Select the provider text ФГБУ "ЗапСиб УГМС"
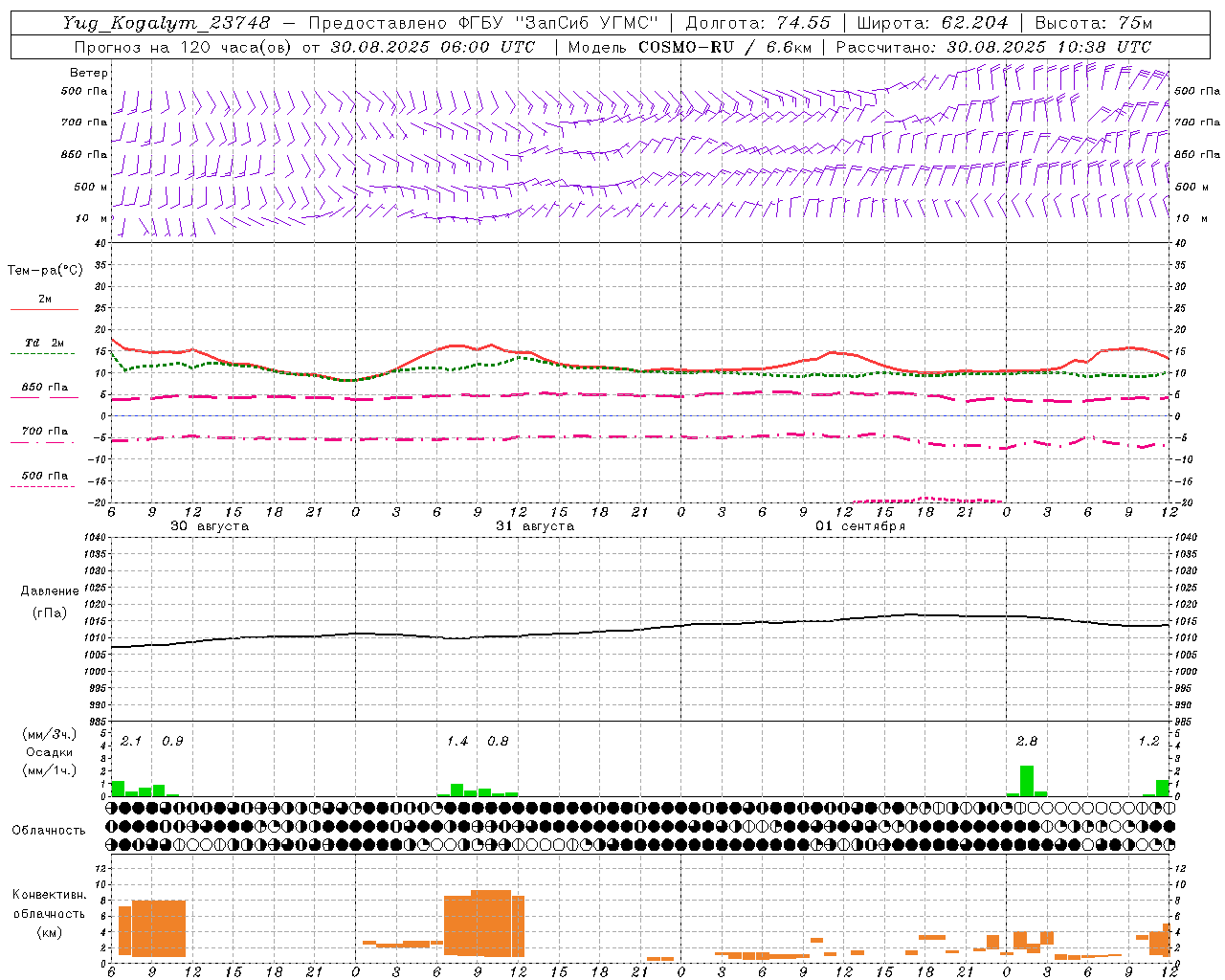The image size is (1225, 980). [x=560, y=23]
